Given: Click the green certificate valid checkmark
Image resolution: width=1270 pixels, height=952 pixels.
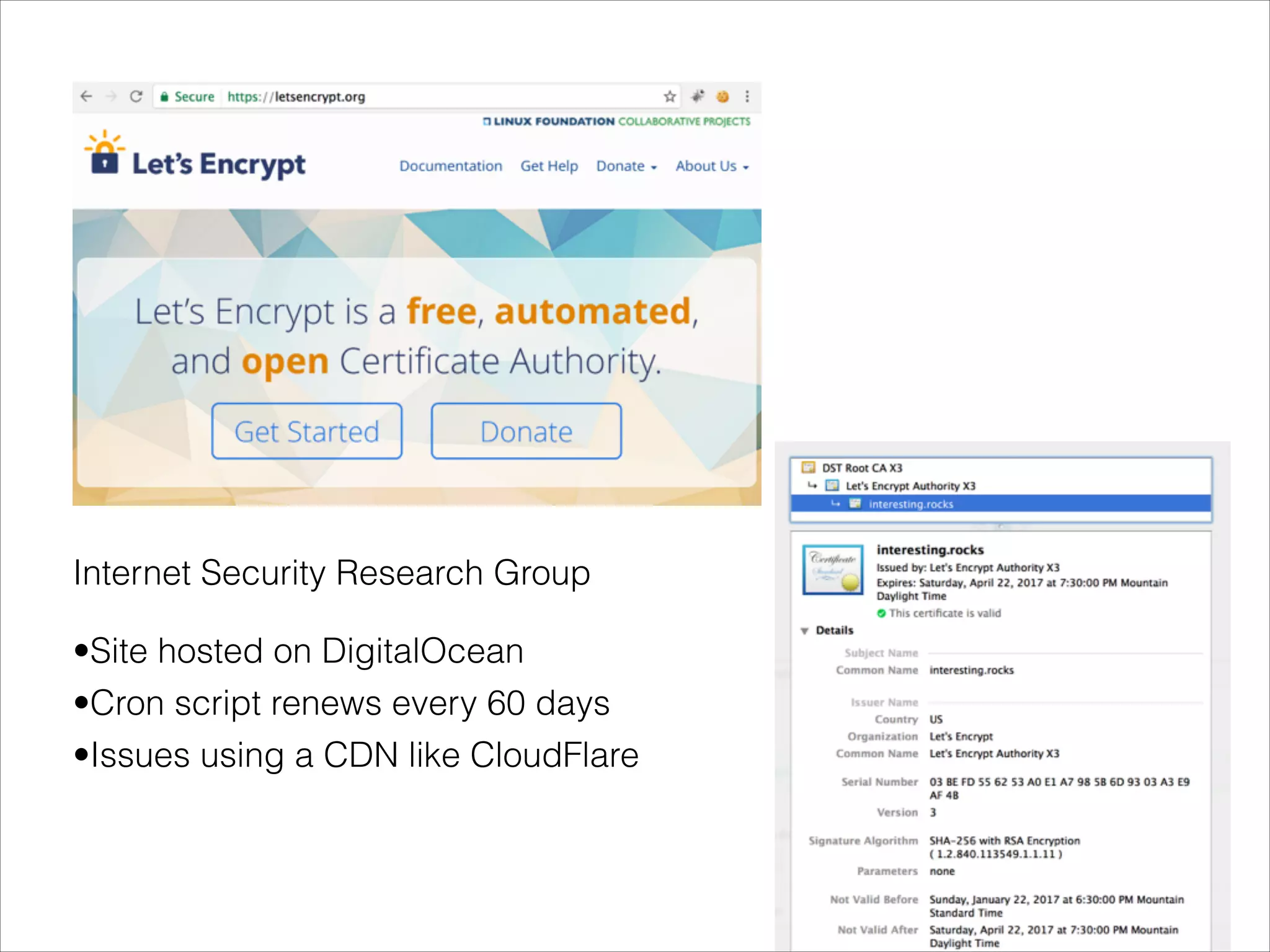Looking at the screenshot, I should (x=881, y=613).
